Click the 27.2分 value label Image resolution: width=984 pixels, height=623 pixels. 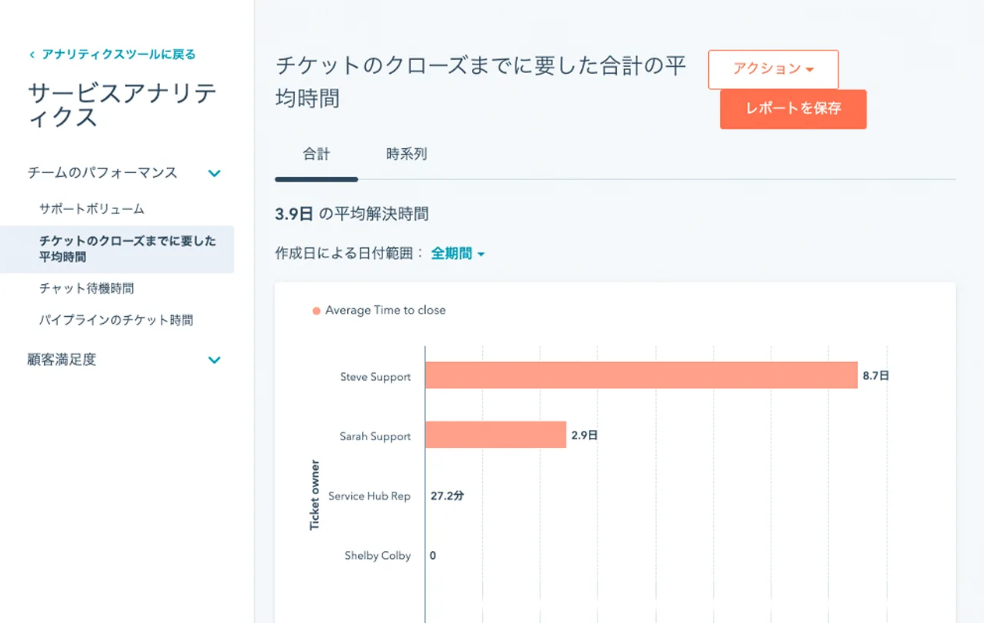point(447,496)
